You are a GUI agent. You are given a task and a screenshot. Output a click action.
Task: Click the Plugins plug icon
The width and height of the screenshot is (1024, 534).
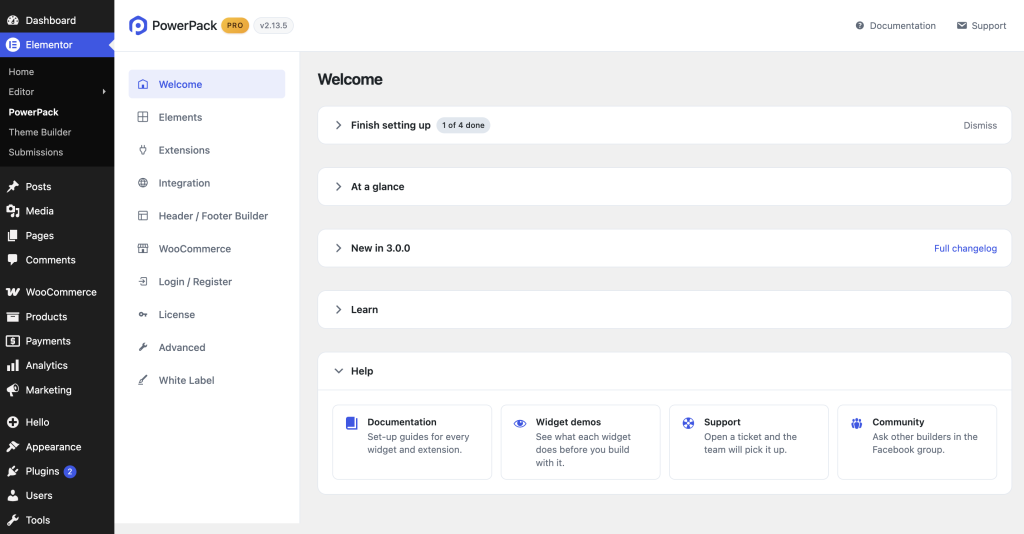[12, 471]
